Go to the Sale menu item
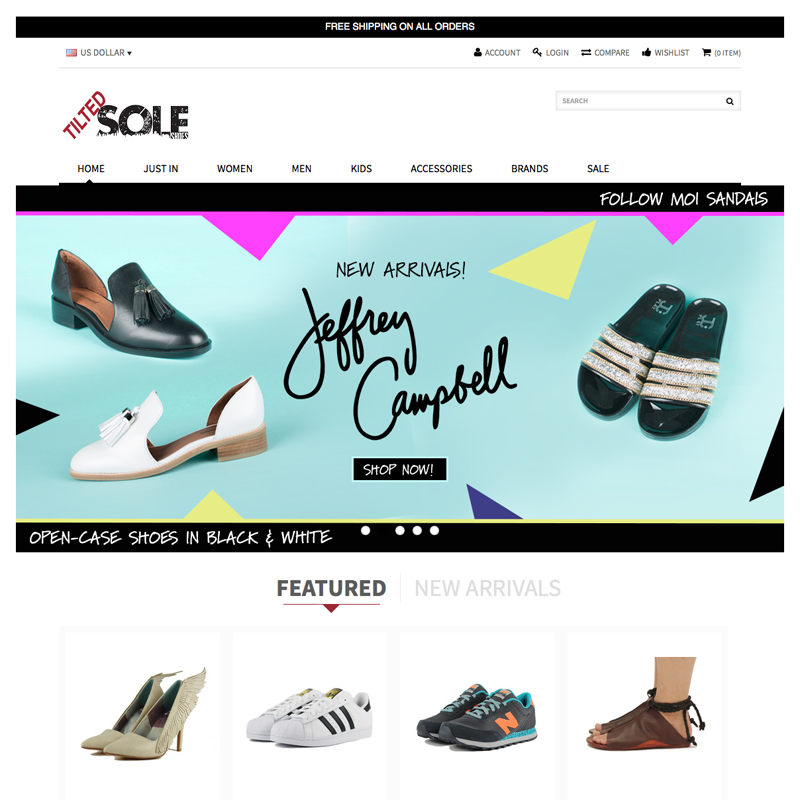Viewport: 800px width, 800px height. 598,168
